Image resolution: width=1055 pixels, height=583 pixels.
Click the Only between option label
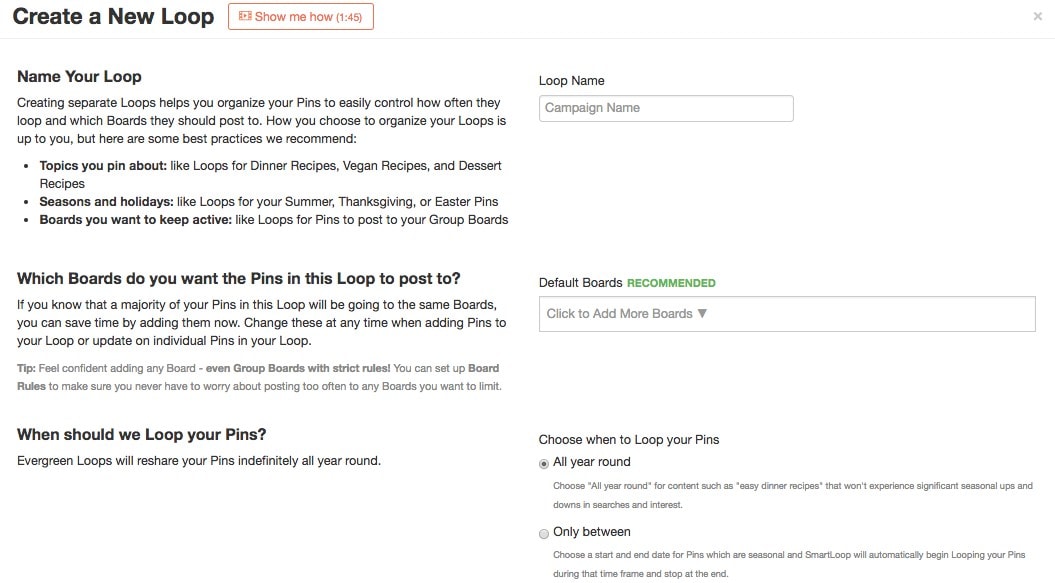click(591, 532)
